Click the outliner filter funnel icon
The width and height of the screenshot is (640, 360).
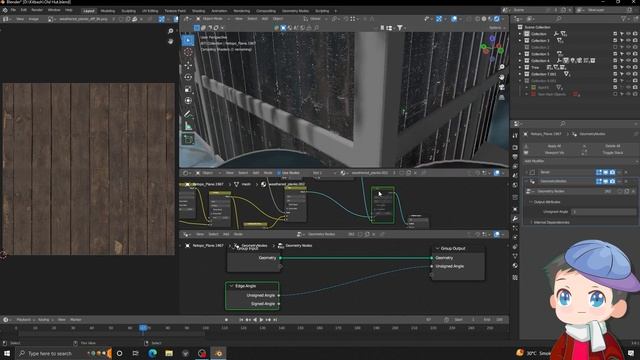(x=623, y=19)
